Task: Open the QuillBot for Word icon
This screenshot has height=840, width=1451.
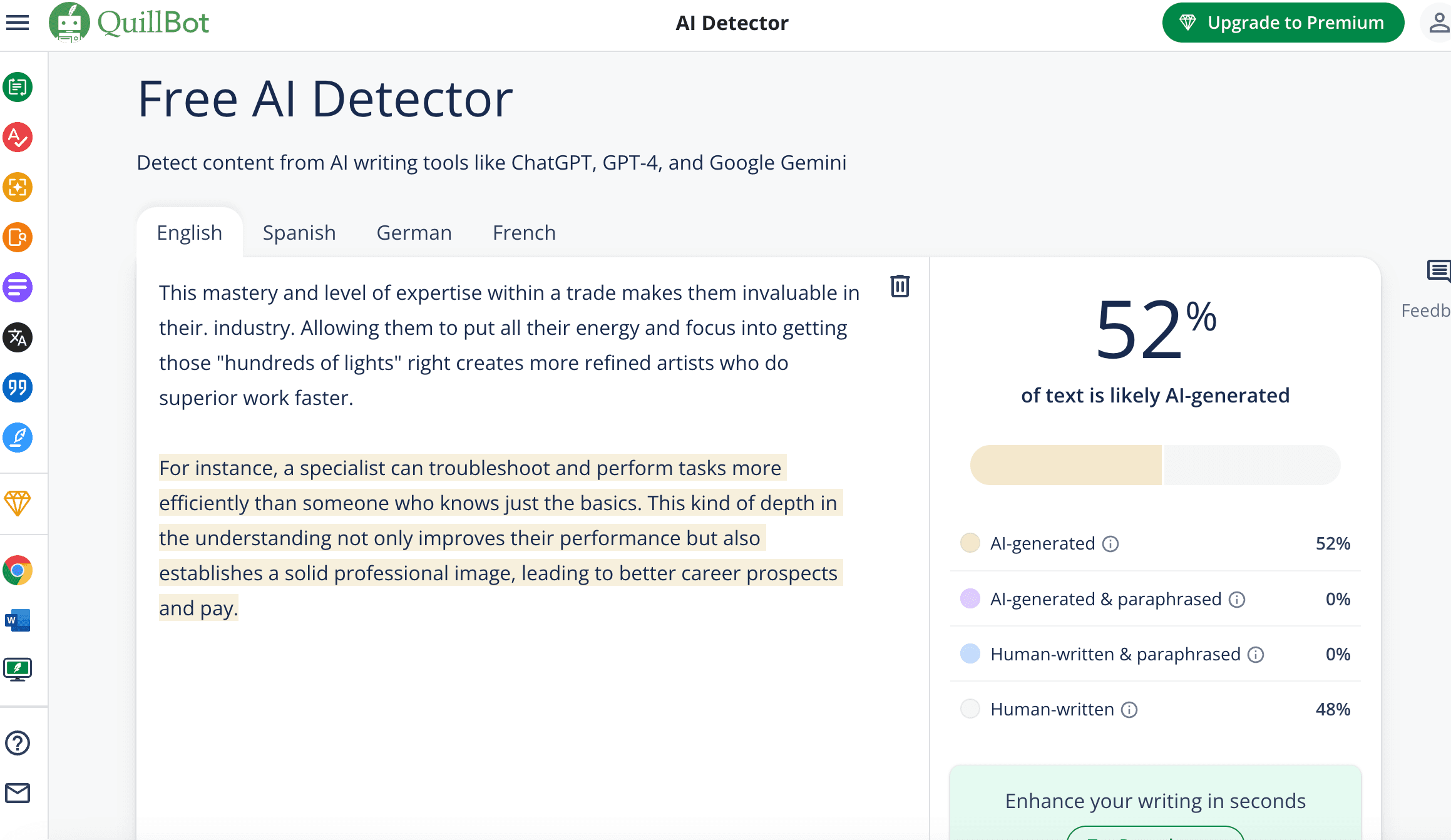Action: tap(18, 620)
